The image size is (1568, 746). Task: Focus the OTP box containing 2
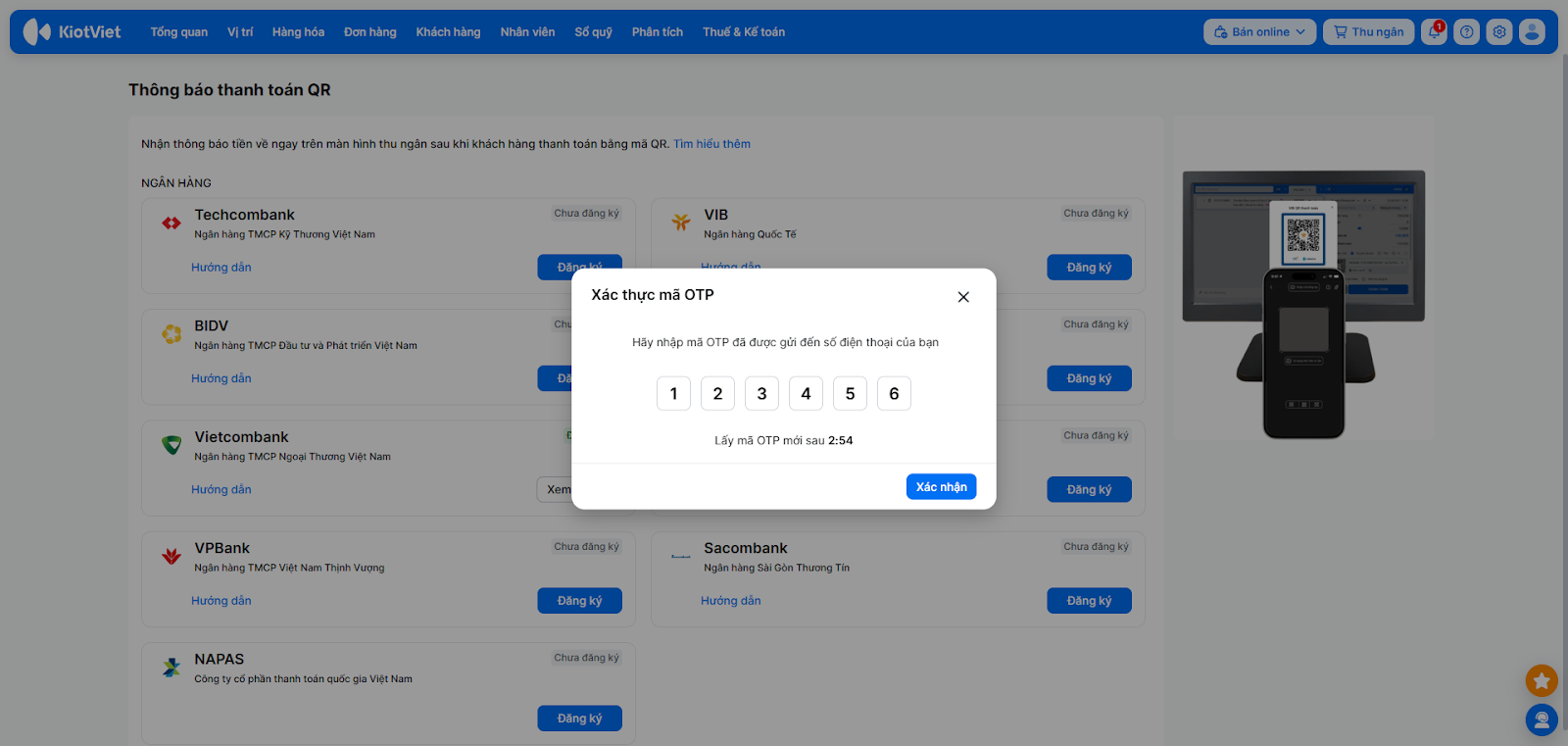pos(717,393)
